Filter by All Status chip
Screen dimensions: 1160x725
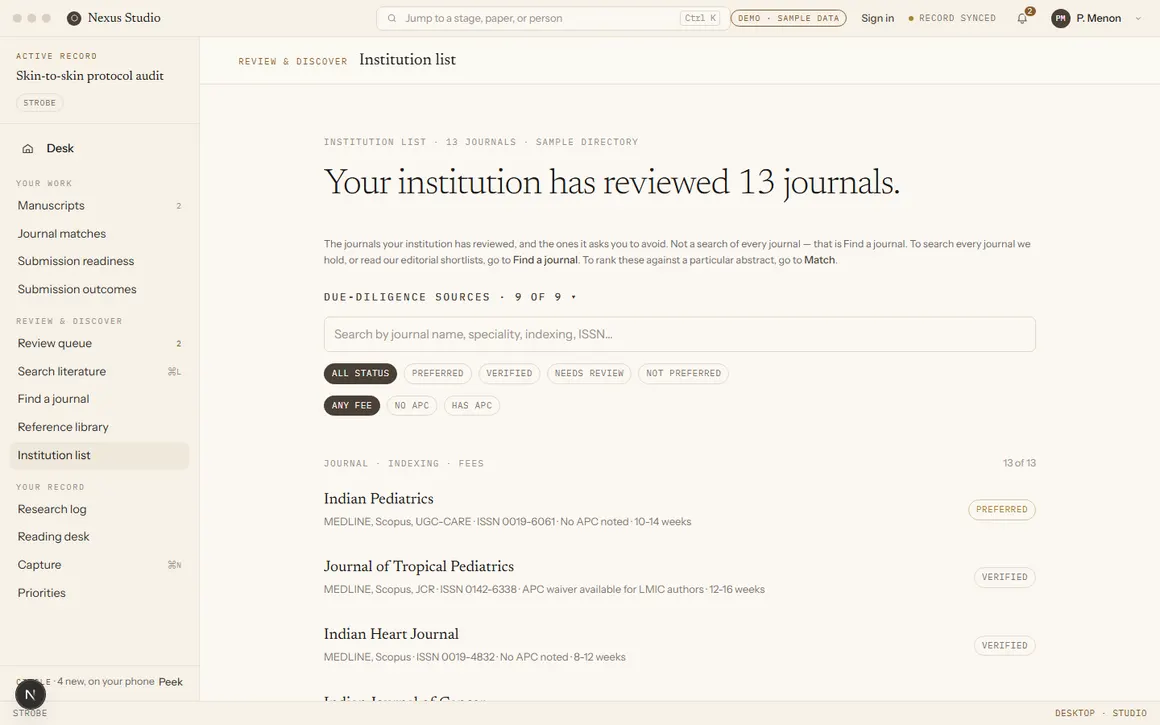click(360, 374)
